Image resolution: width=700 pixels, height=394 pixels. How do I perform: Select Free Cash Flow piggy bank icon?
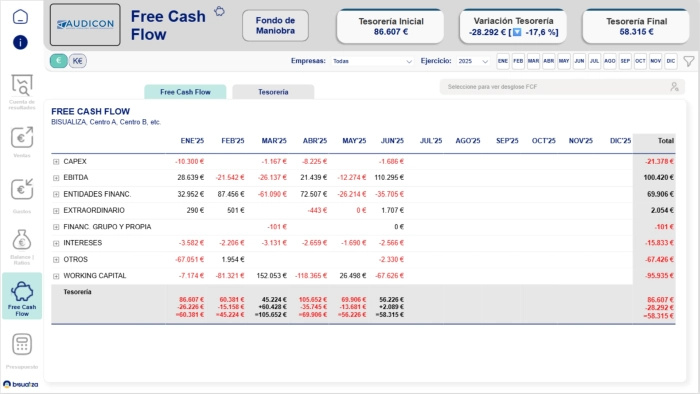tap(22, 292)
